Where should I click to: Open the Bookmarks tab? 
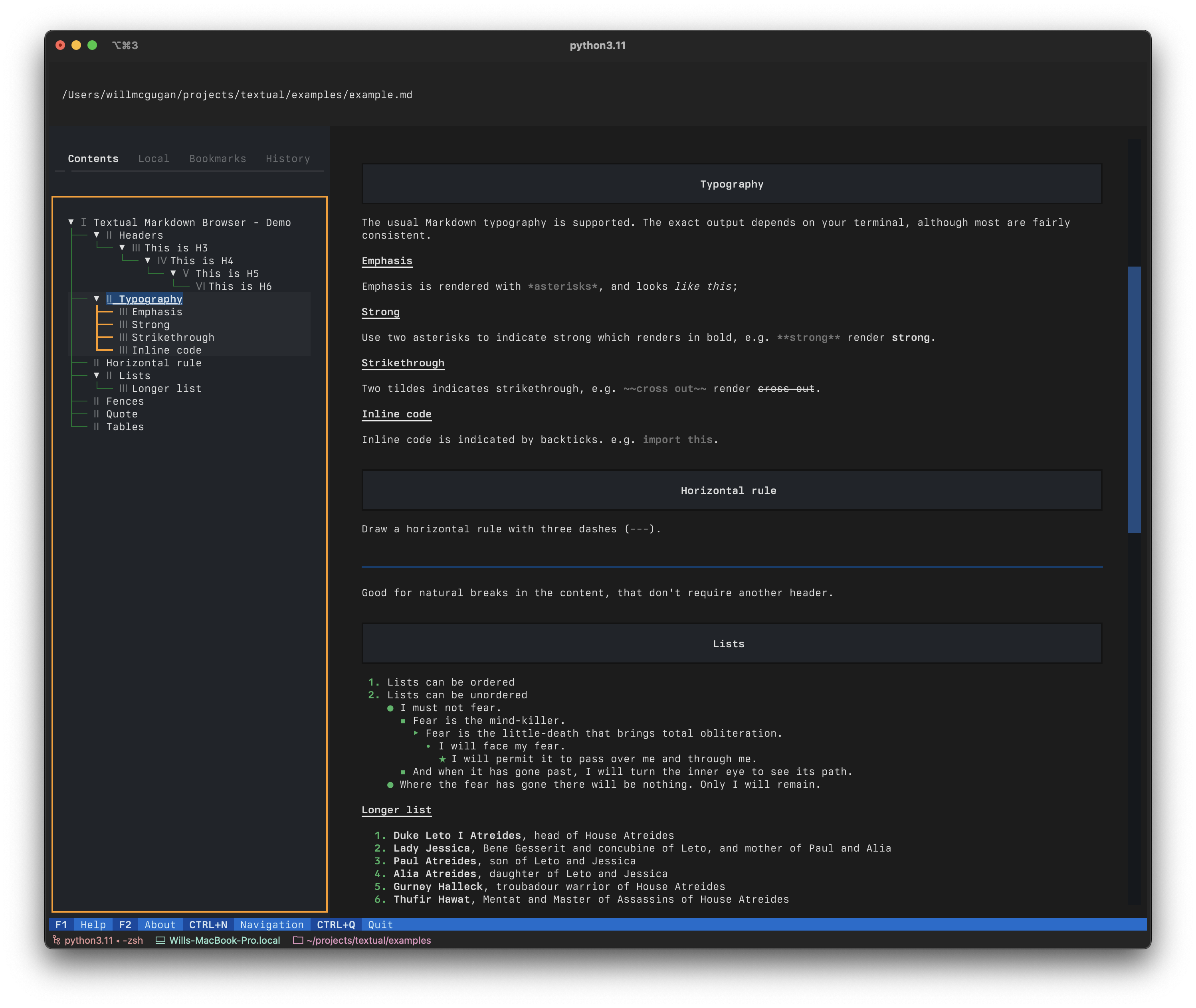[218, 158]
